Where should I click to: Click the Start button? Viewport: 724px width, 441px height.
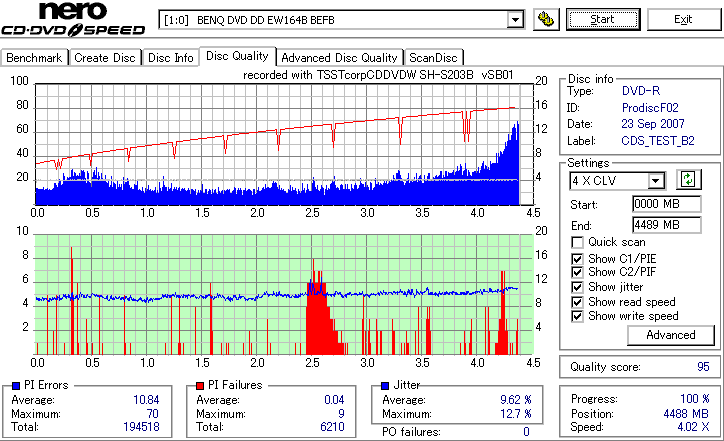603,19
